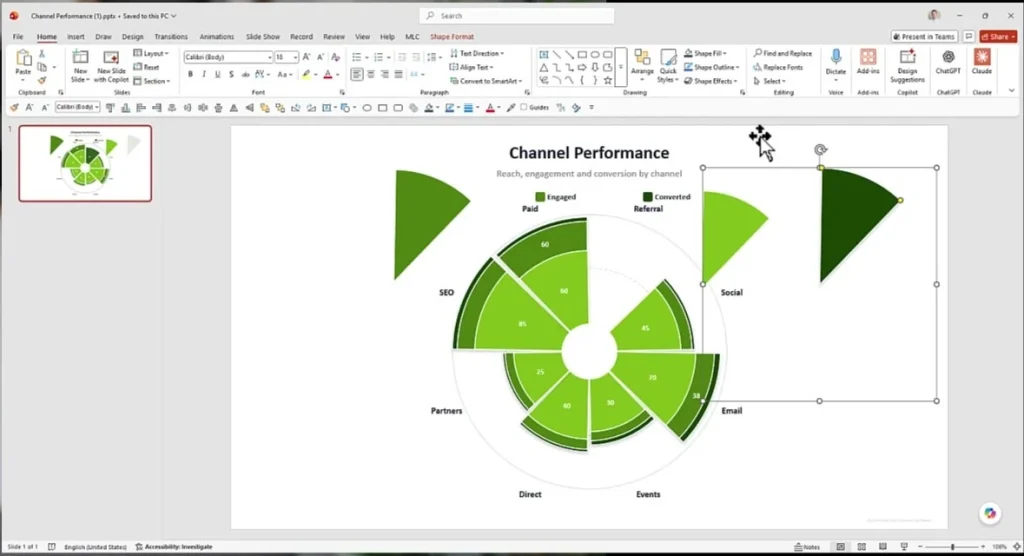Open the Insert tab
1024x556 pixels.
click(x=76, y=37)
